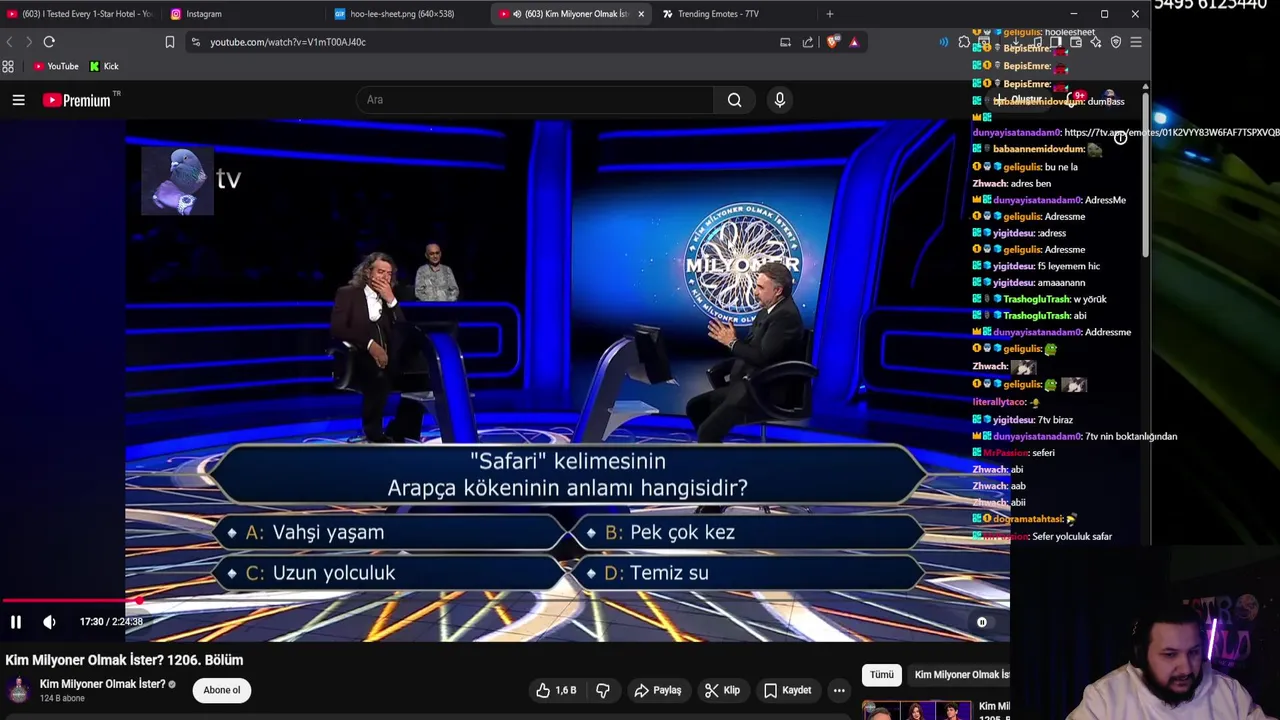
Task: Open the apps grid icon on bookmarks bar
Action: [8, 66]
